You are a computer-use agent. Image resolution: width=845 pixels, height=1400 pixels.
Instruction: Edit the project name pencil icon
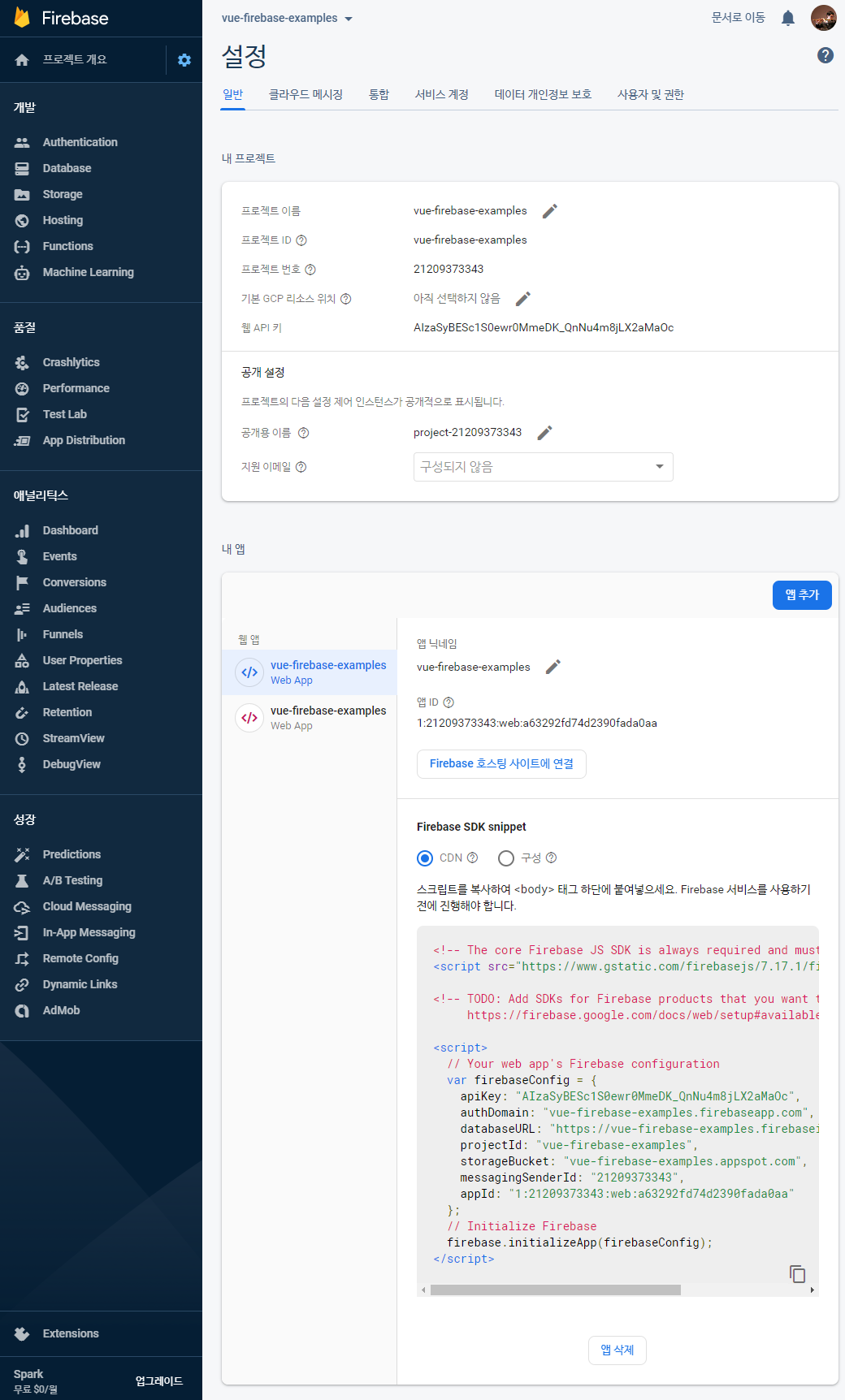coord(550,211)
